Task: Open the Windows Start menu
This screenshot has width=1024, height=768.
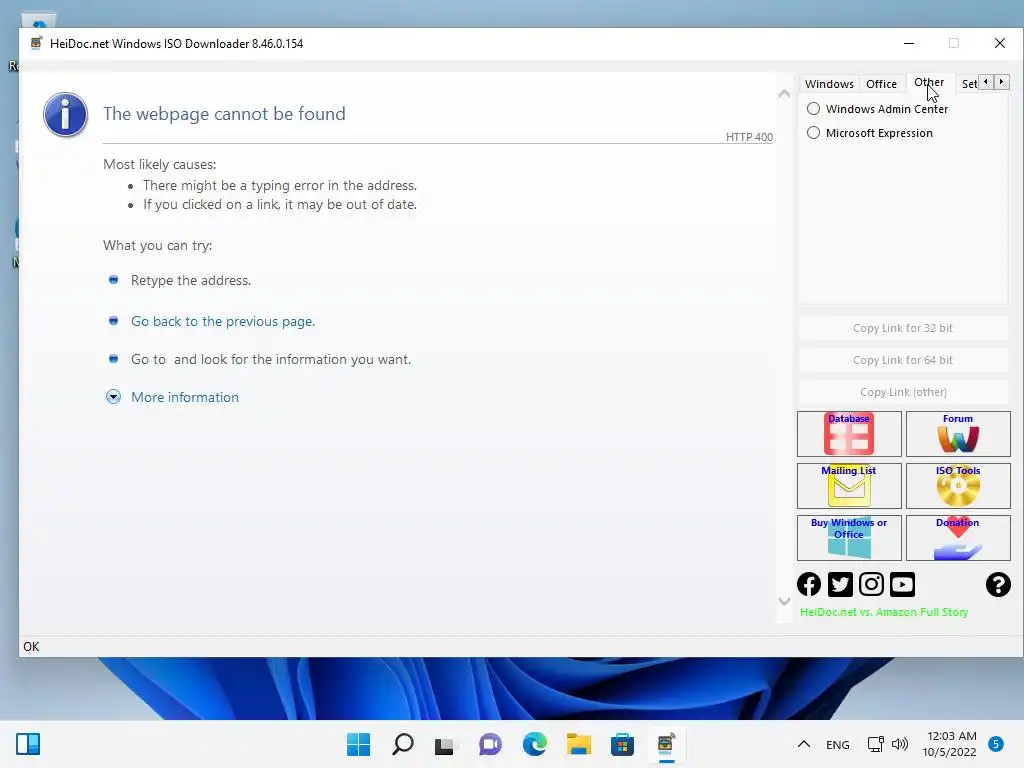Action: (x=359, y=744)
